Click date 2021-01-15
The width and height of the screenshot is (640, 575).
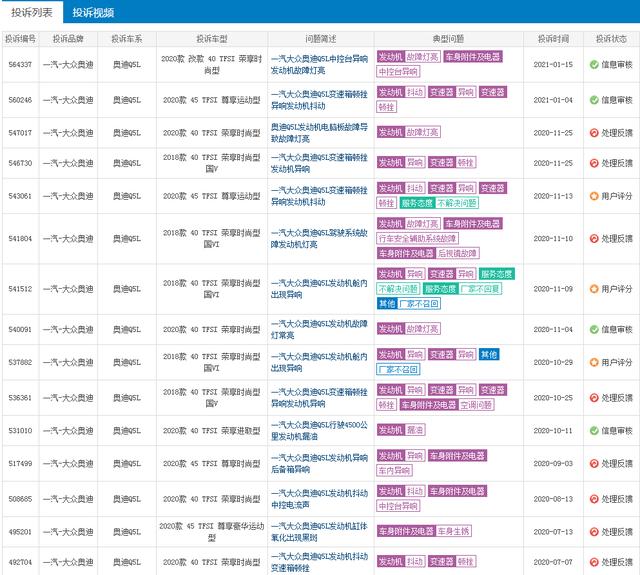(553, 64)
